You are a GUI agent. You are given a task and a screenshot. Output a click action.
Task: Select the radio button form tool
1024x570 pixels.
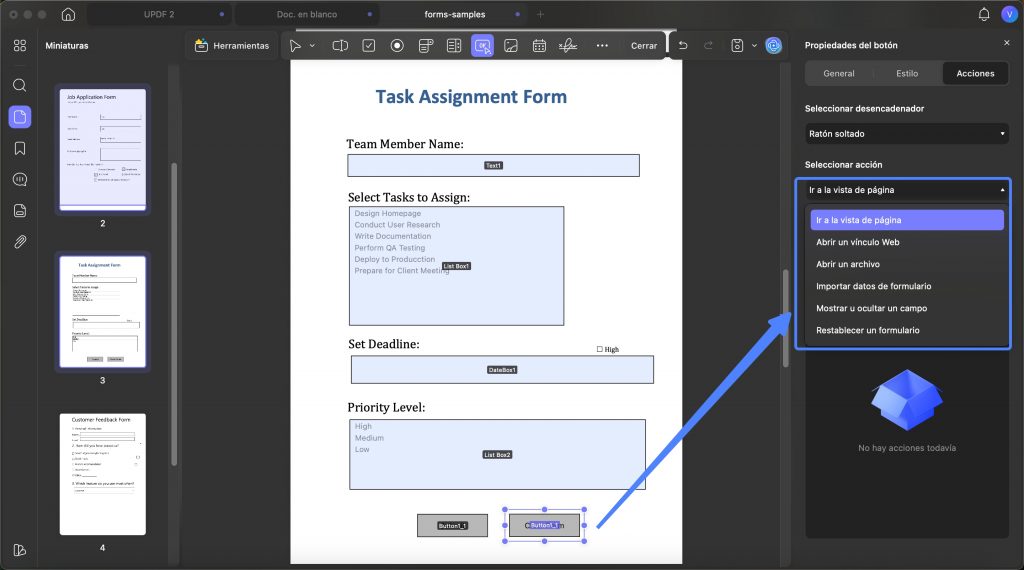(x=397, y=46)
